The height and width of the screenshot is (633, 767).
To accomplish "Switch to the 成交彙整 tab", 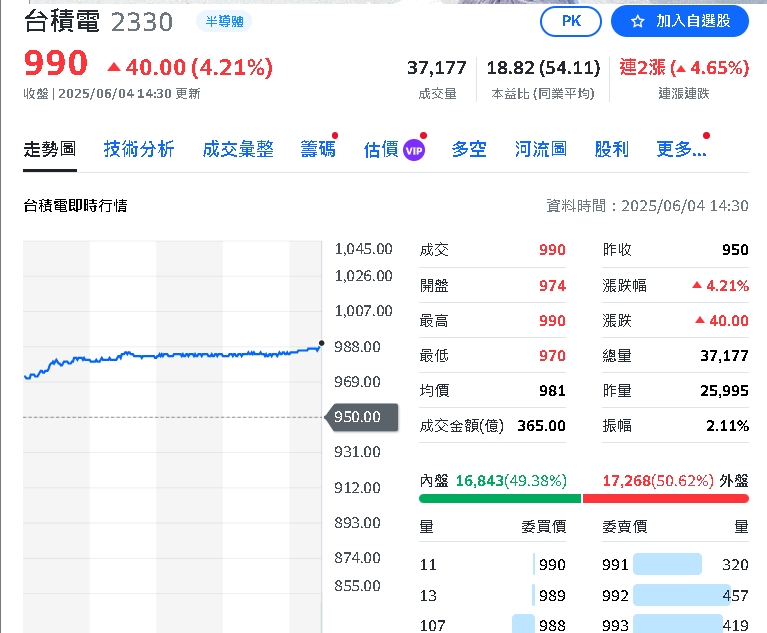I will click(238, 149).
